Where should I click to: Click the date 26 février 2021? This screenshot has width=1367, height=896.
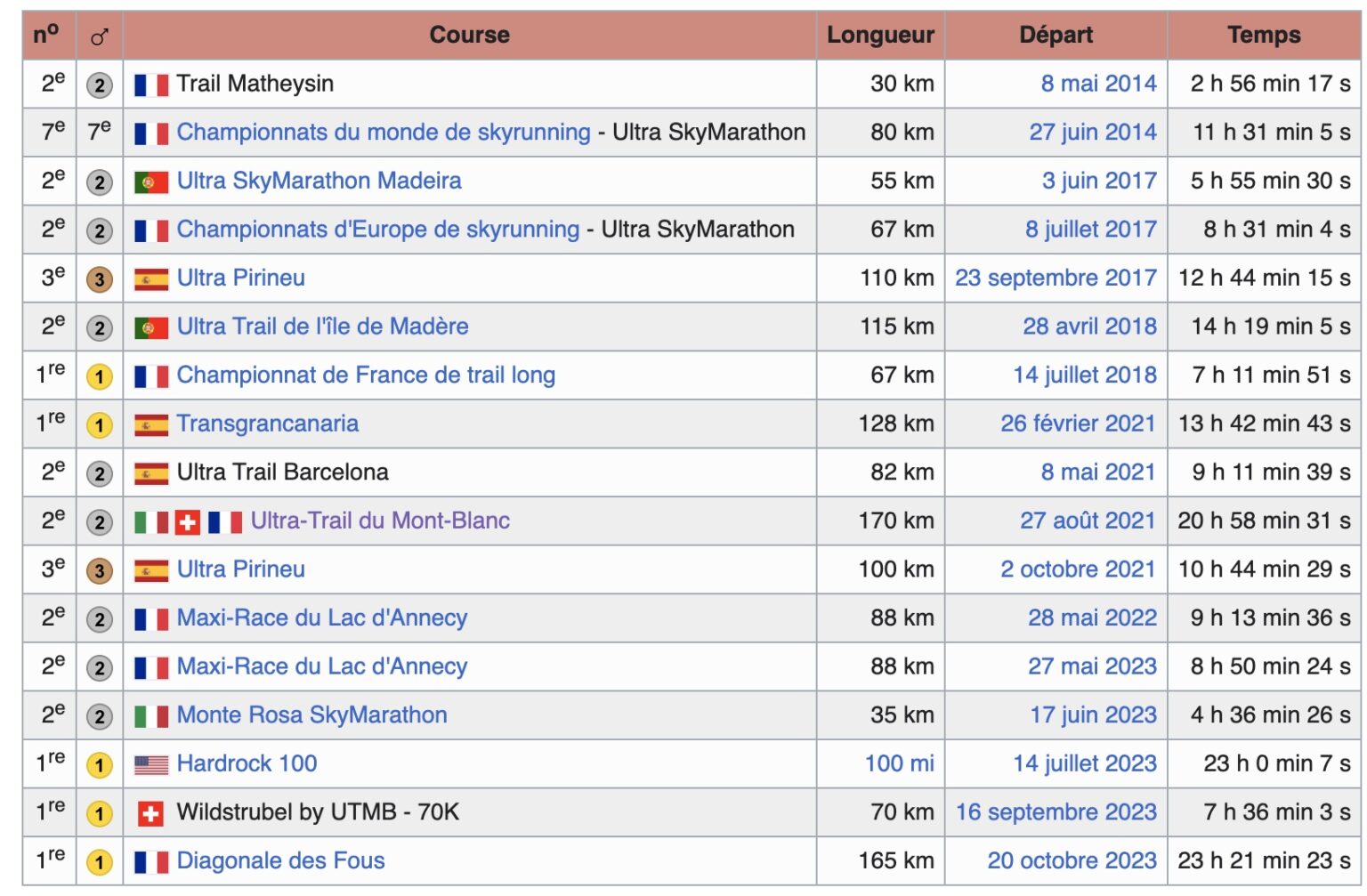pos(1079,424)
